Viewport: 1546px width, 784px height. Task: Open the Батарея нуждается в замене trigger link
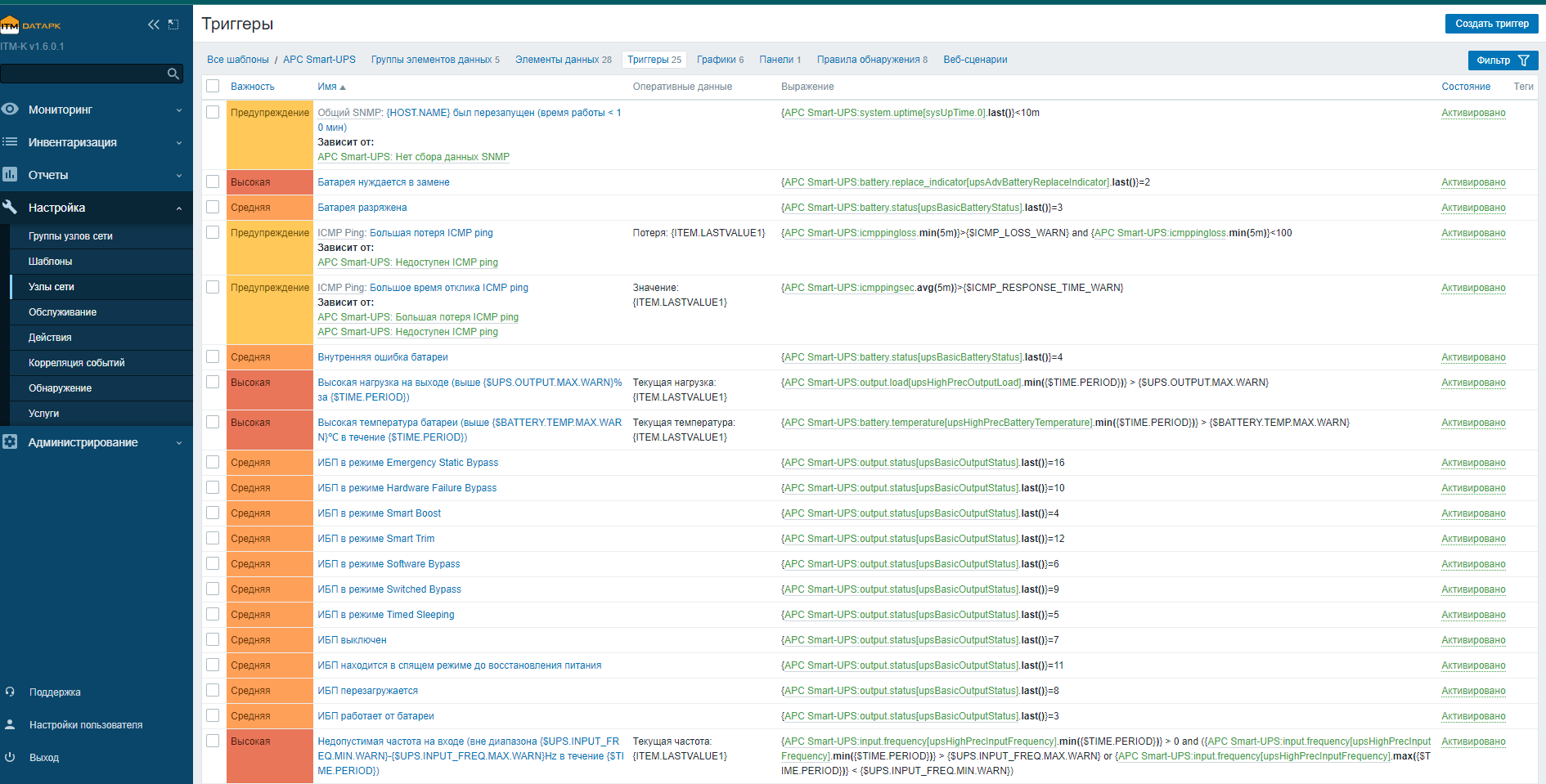383,182
